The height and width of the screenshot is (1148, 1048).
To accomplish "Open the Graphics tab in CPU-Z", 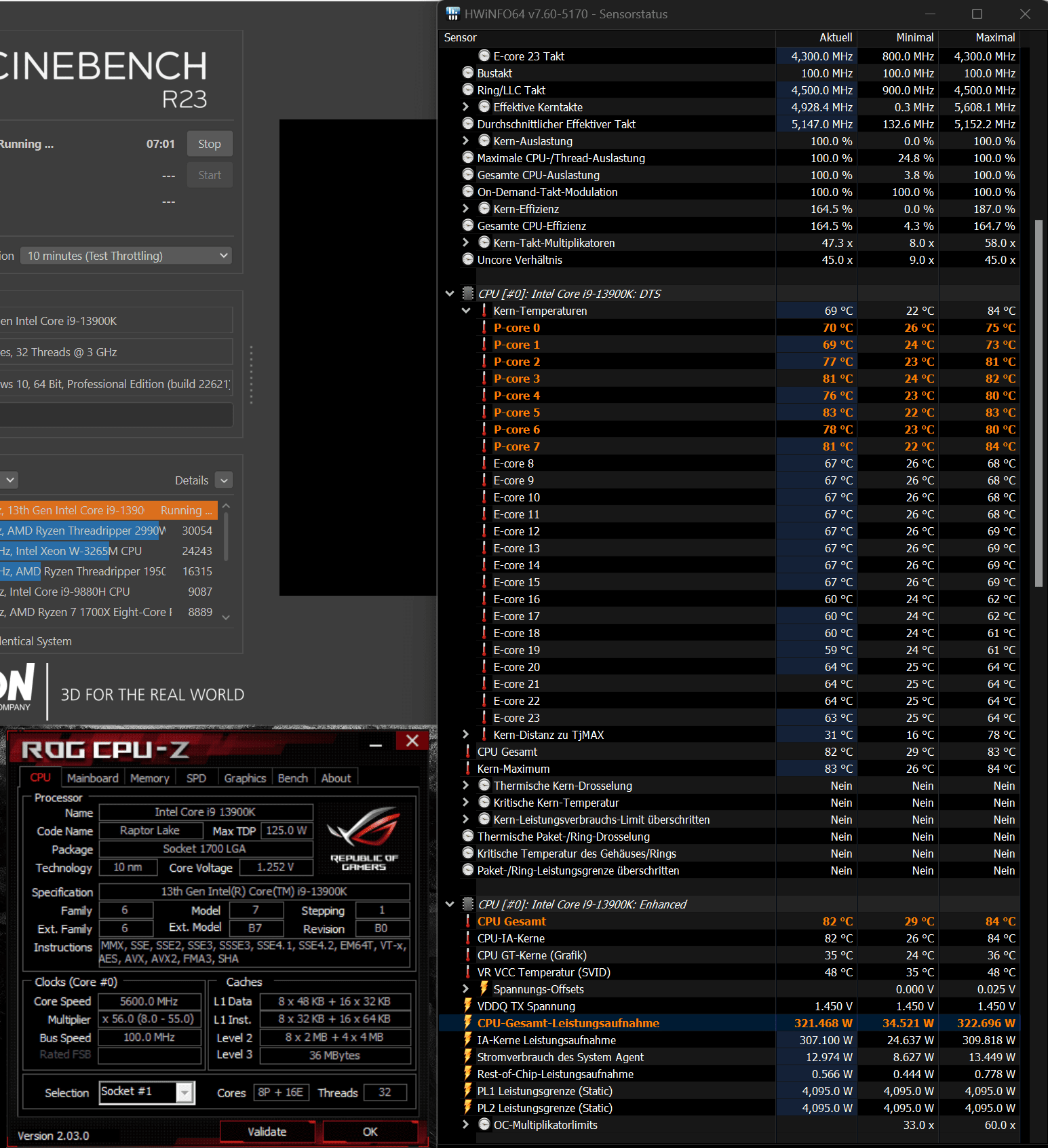I will tap(245, 778).
